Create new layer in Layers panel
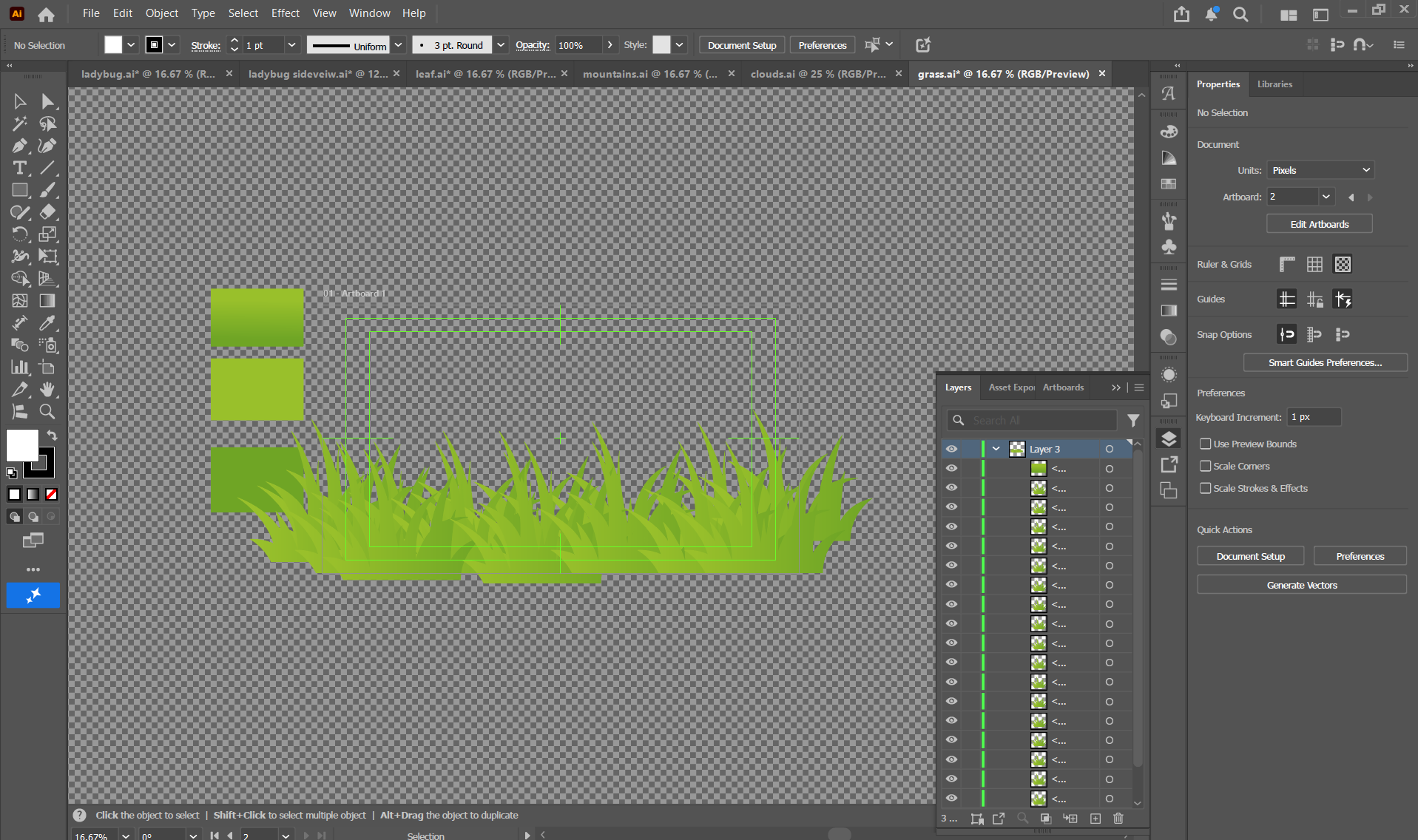The image size is (1418, 840). pyautogui.click(x=1095, y=819)
